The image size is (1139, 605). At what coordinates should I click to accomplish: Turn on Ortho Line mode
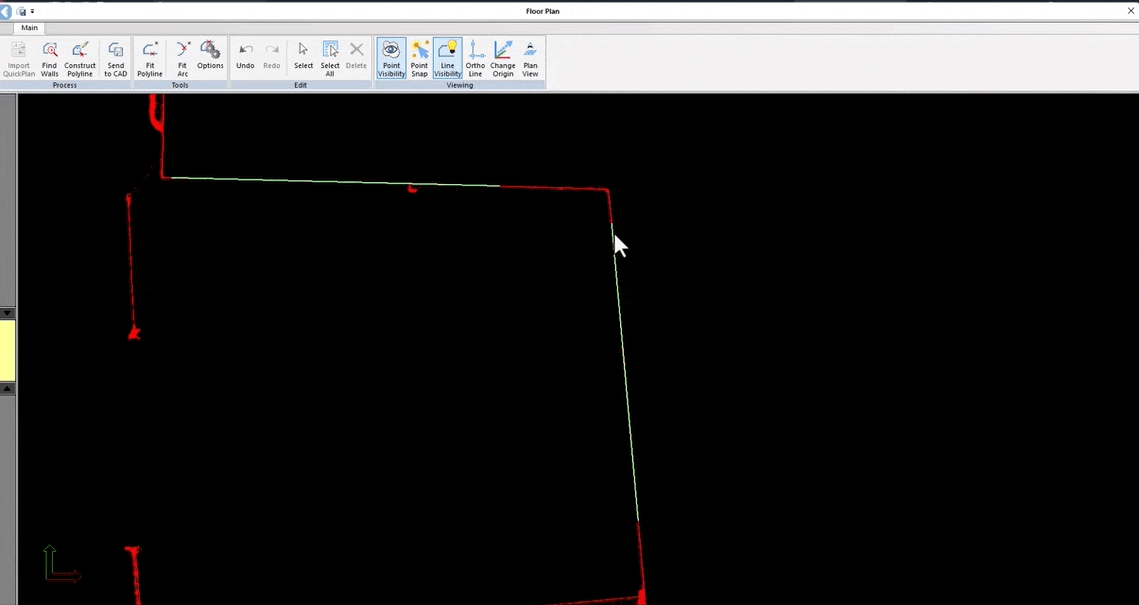pos(475,58)
